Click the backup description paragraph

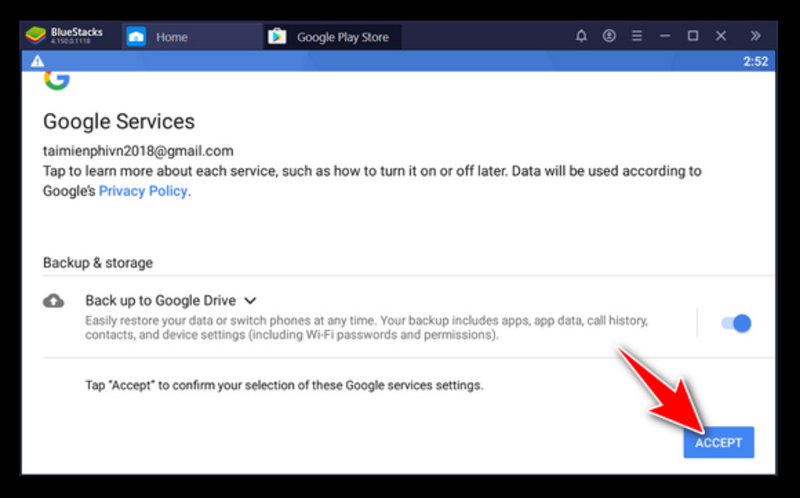point(366,328)
